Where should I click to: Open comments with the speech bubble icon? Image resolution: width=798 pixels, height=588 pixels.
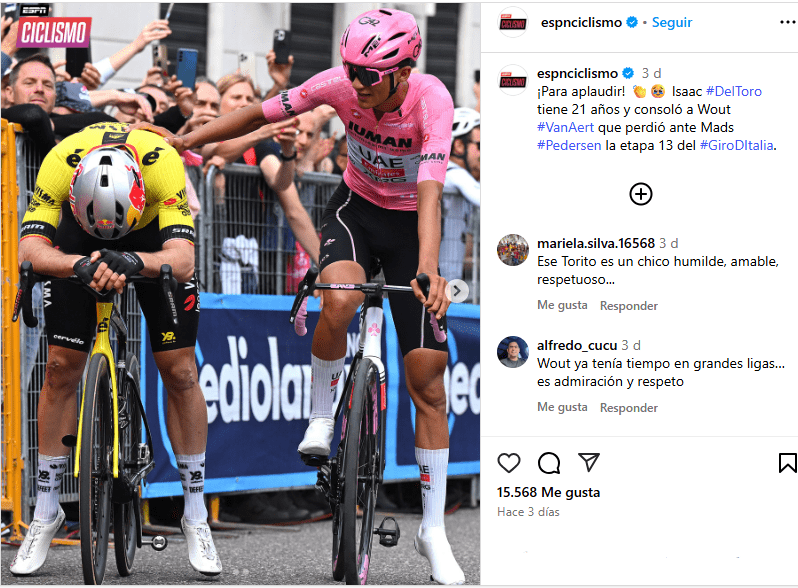(x=549, y=463)
